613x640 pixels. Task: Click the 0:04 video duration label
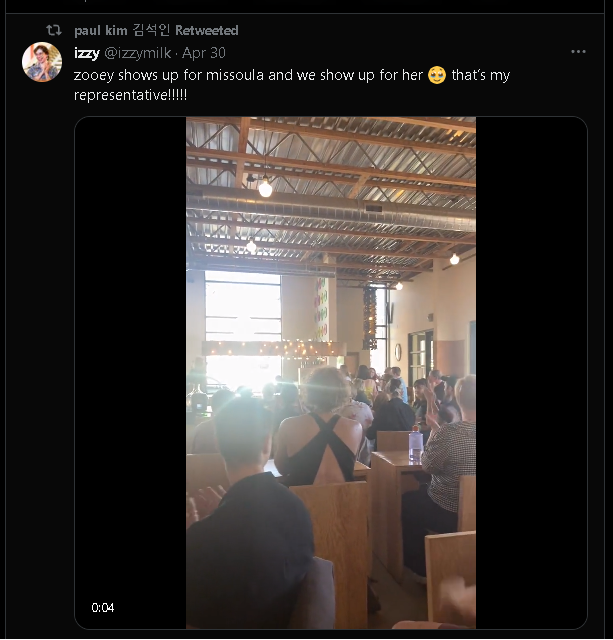point(102,607)
